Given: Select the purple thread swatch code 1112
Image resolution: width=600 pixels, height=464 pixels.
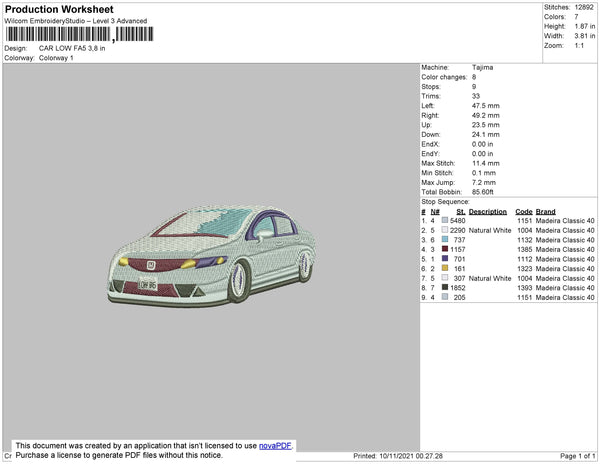Looking at the screenshot, I should pyautogui.click(x=446, y=258).
